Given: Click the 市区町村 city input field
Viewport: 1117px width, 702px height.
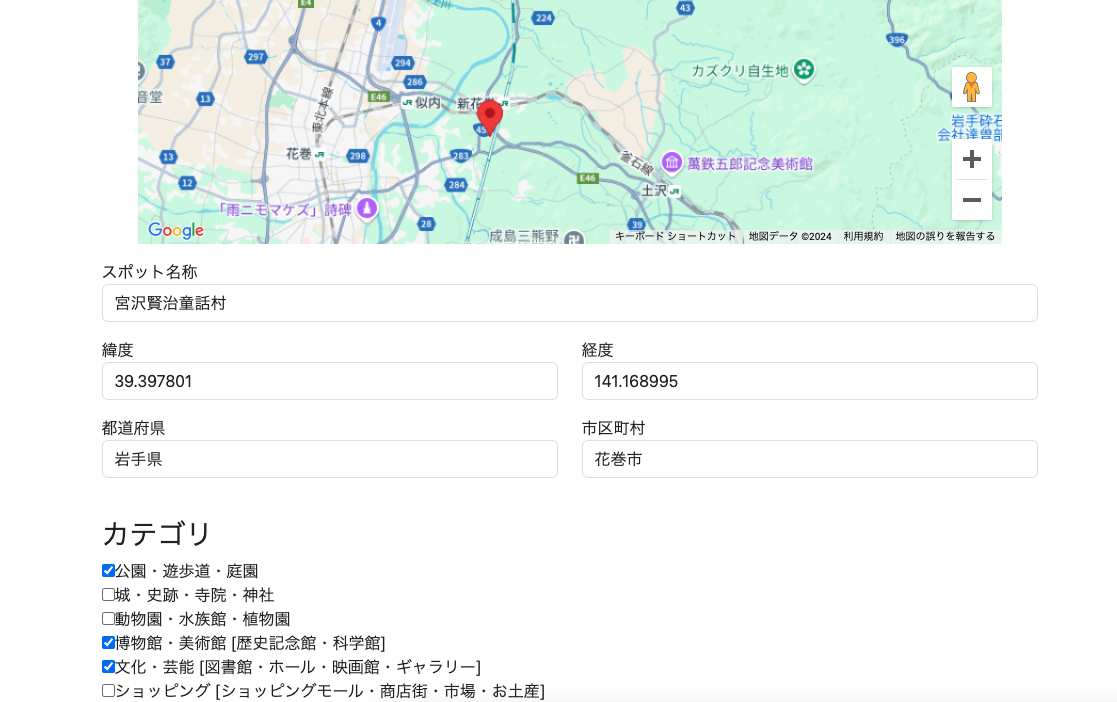Looking at the screenshot, I should tap(809, 459).
